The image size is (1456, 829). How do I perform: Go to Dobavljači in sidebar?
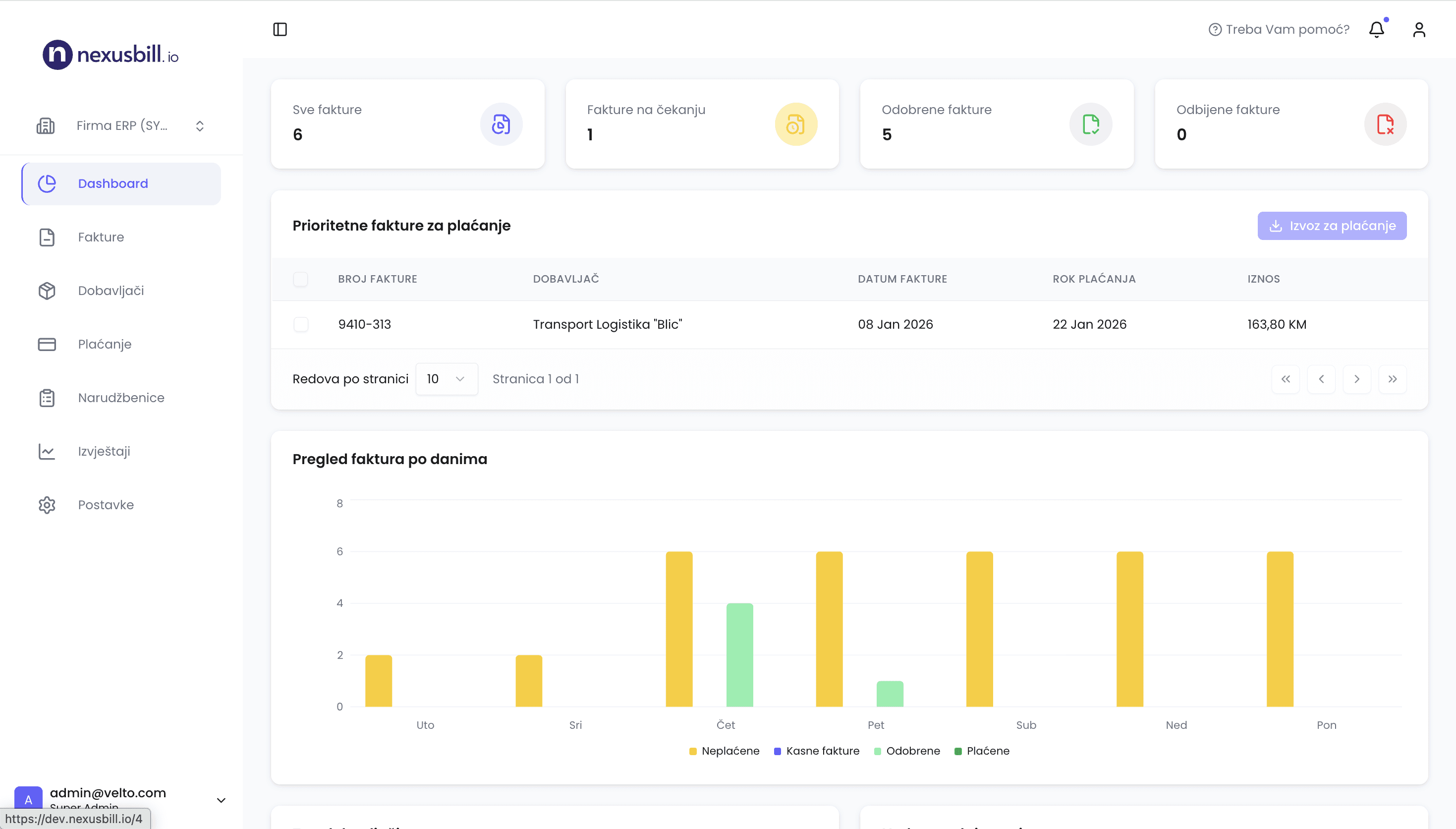click(x=111, y=291)
